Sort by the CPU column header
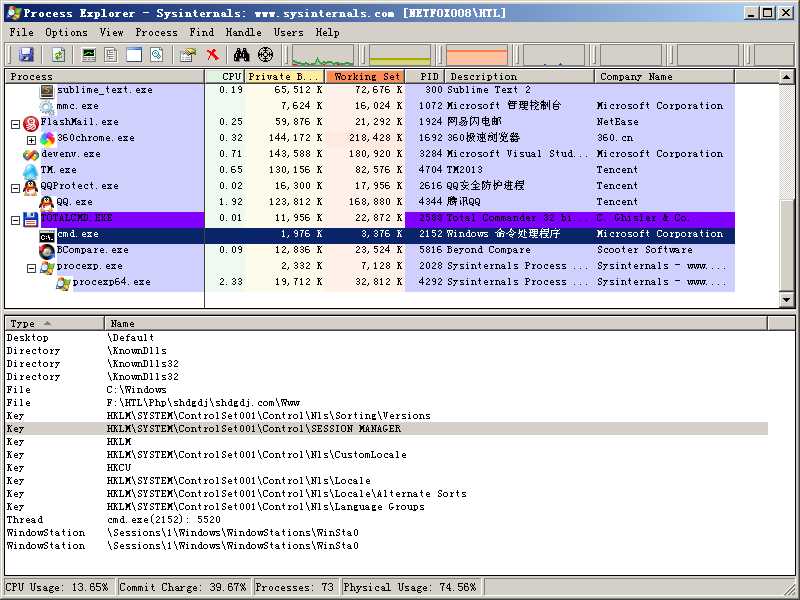This screenshot has width=800, height=600. point(225,77)
